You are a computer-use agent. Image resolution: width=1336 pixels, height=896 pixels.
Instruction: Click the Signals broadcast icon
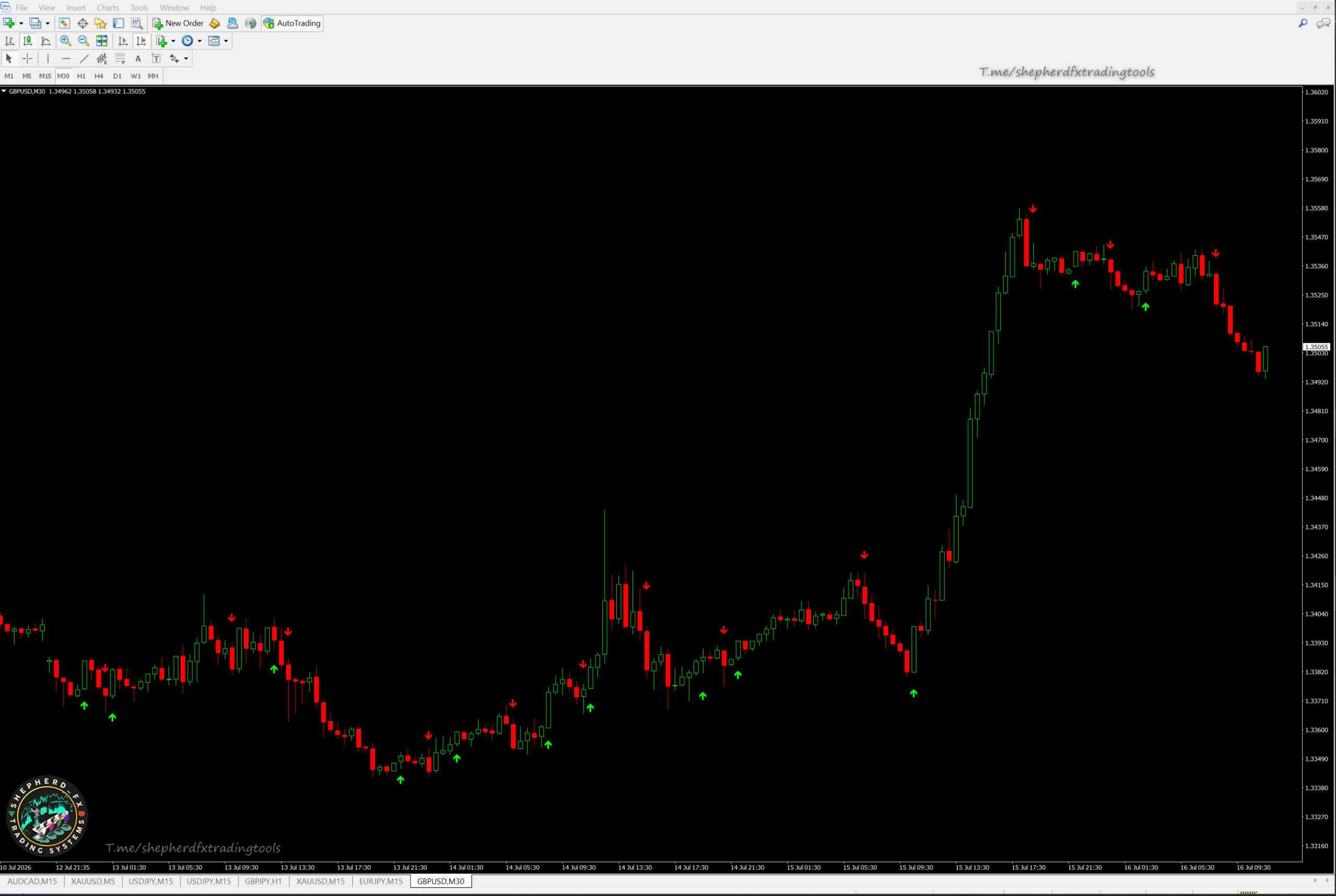point(251,23)
